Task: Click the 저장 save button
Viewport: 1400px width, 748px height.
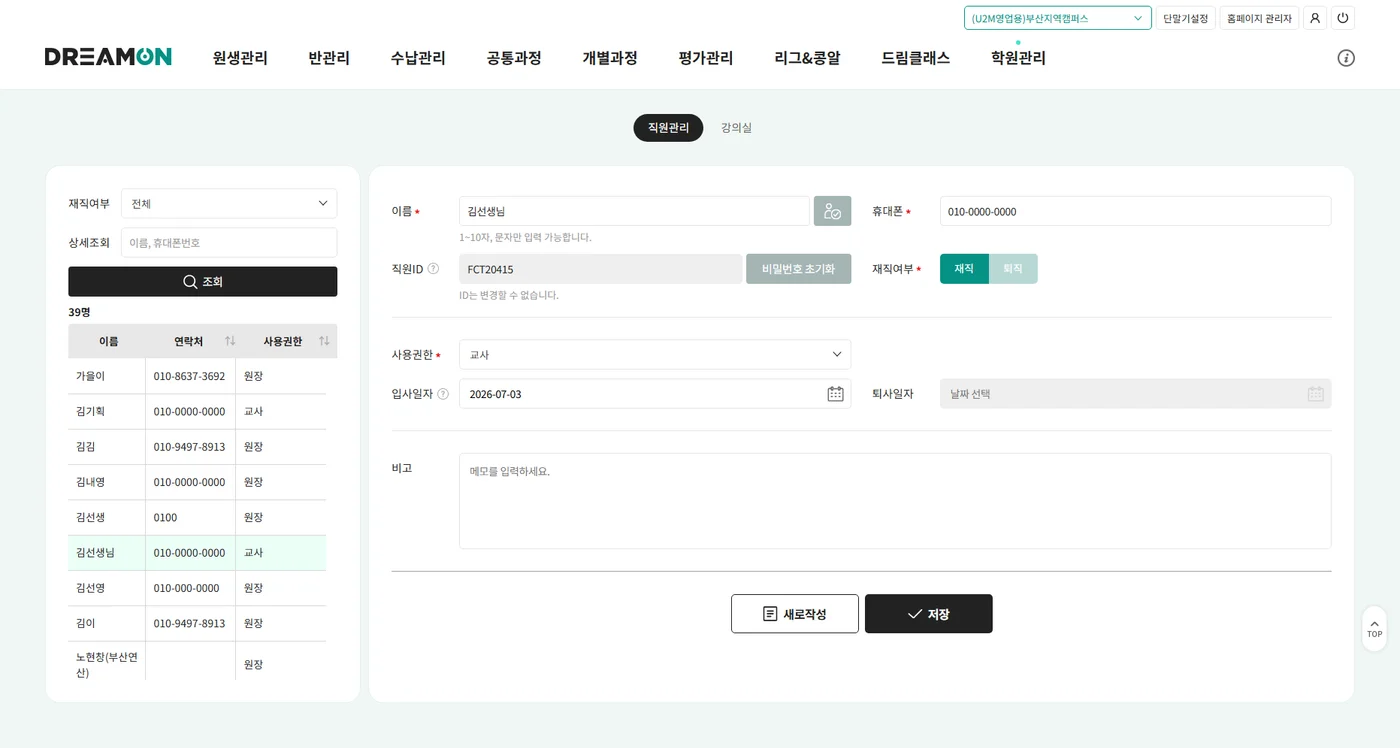Action: pyautogui.click(x=929, y=614)
